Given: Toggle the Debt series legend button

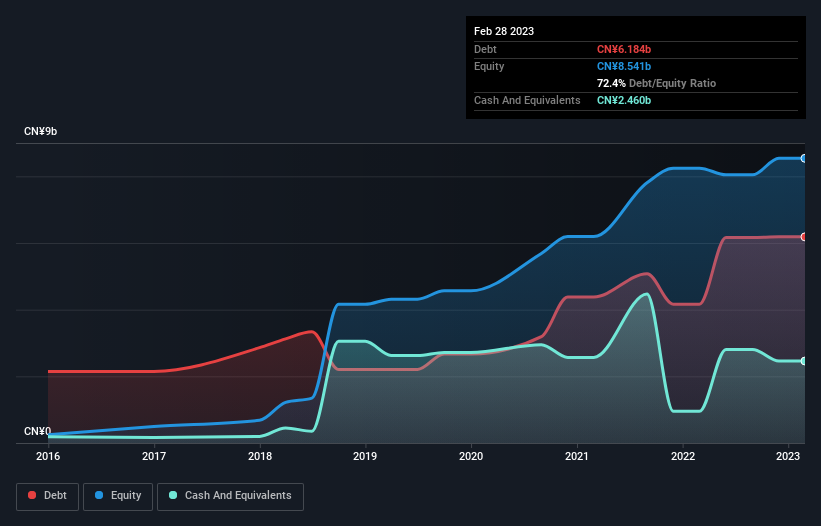Looking at the screenshot, I should pyautogui.click(x=48, y=496).
